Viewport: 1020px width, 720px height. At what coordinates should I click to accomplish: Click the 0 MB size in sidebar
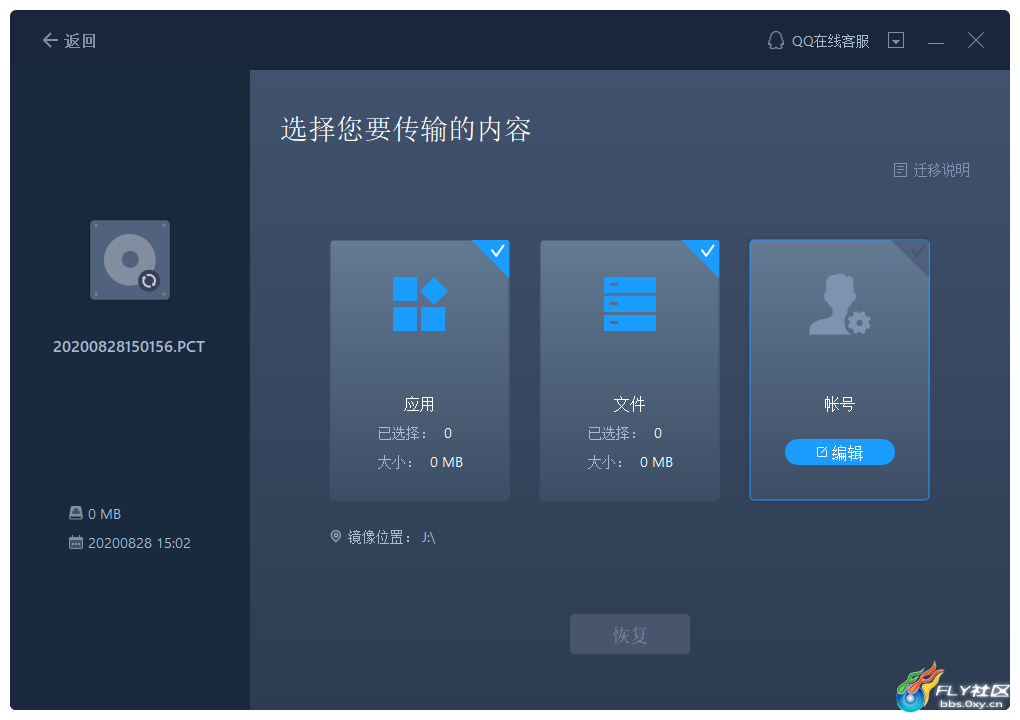(x=105, y=514)
